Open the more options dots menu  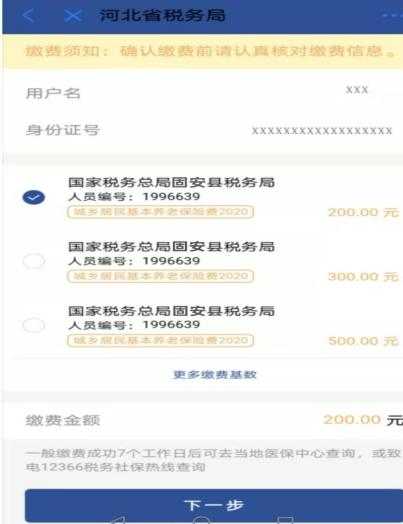click(x=392, y=15)
